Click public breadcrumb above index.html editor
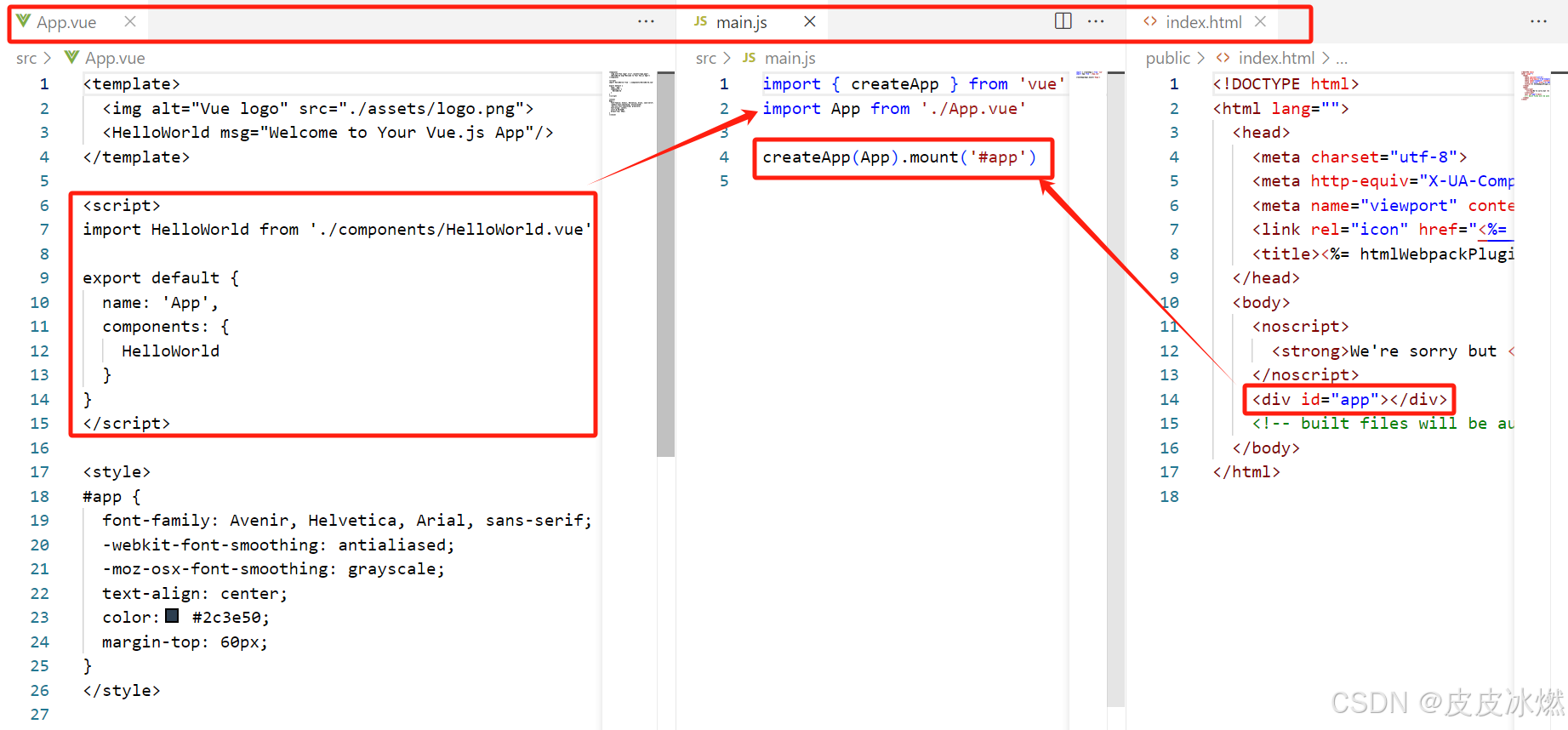Screen dimensions: 1568x730 pos(1168,58)
